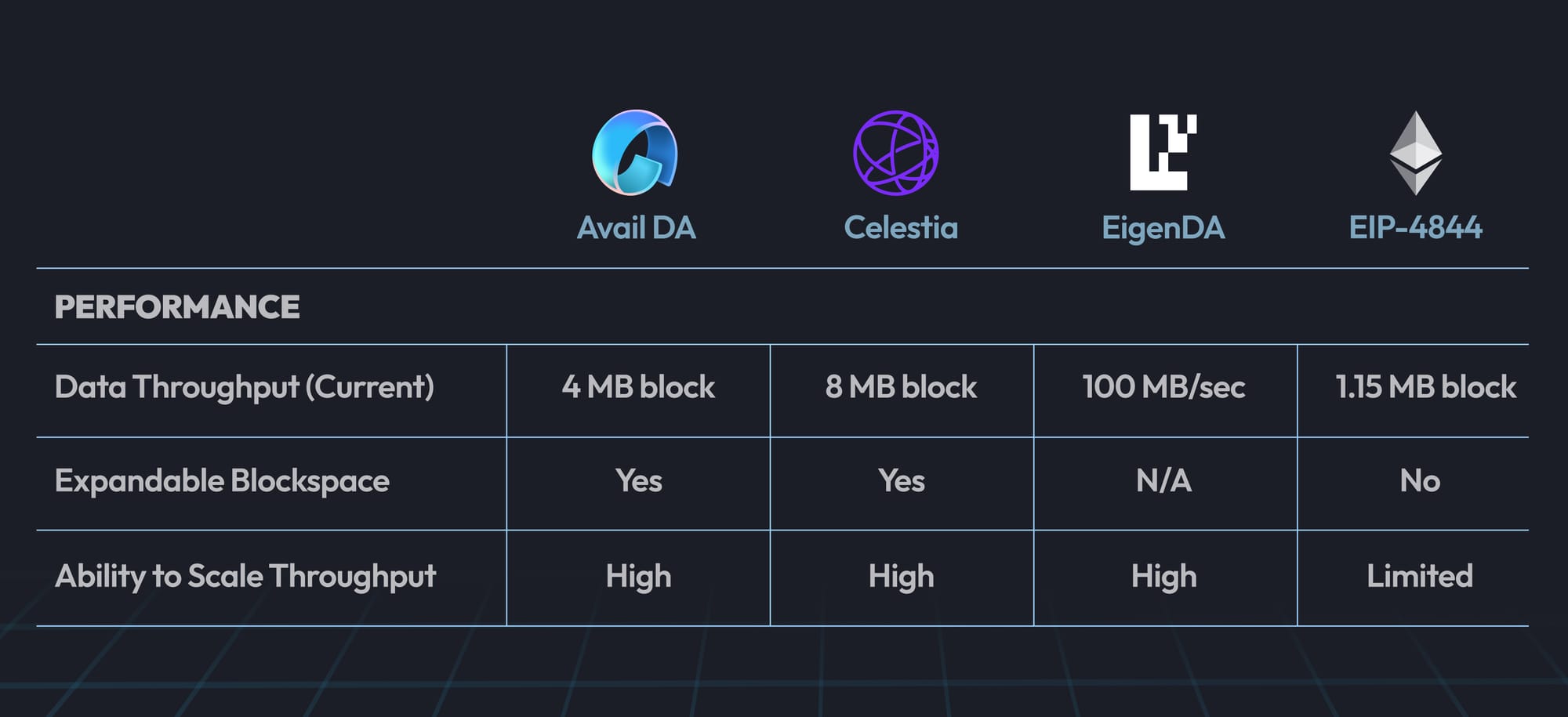Click the white EigenDA pixel logo
The height and width of the screenshot is (717, 1568).
click(1163, 152)
